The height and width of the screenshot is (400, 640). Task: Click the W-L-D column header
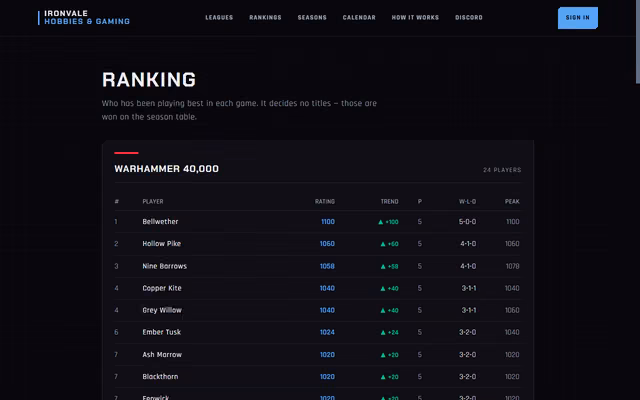[467, 202]
